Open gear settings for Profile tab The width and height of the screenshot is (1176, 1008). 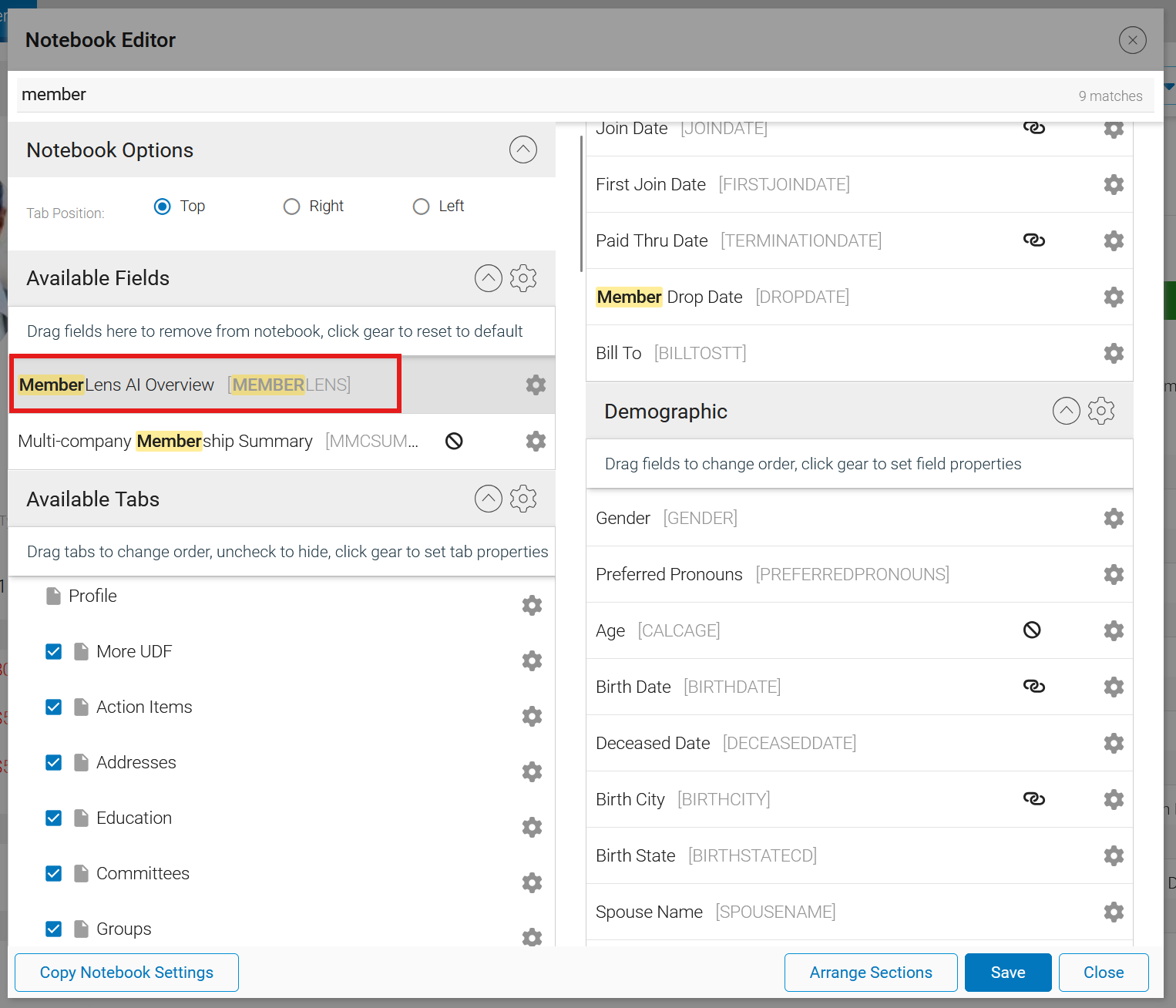pos(532,605)
